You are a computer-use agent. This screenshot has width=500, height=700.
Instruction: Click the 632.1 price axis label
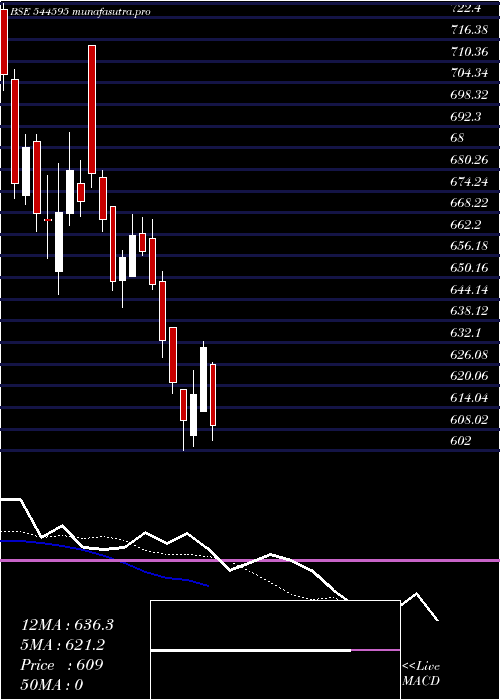point(466,333)
